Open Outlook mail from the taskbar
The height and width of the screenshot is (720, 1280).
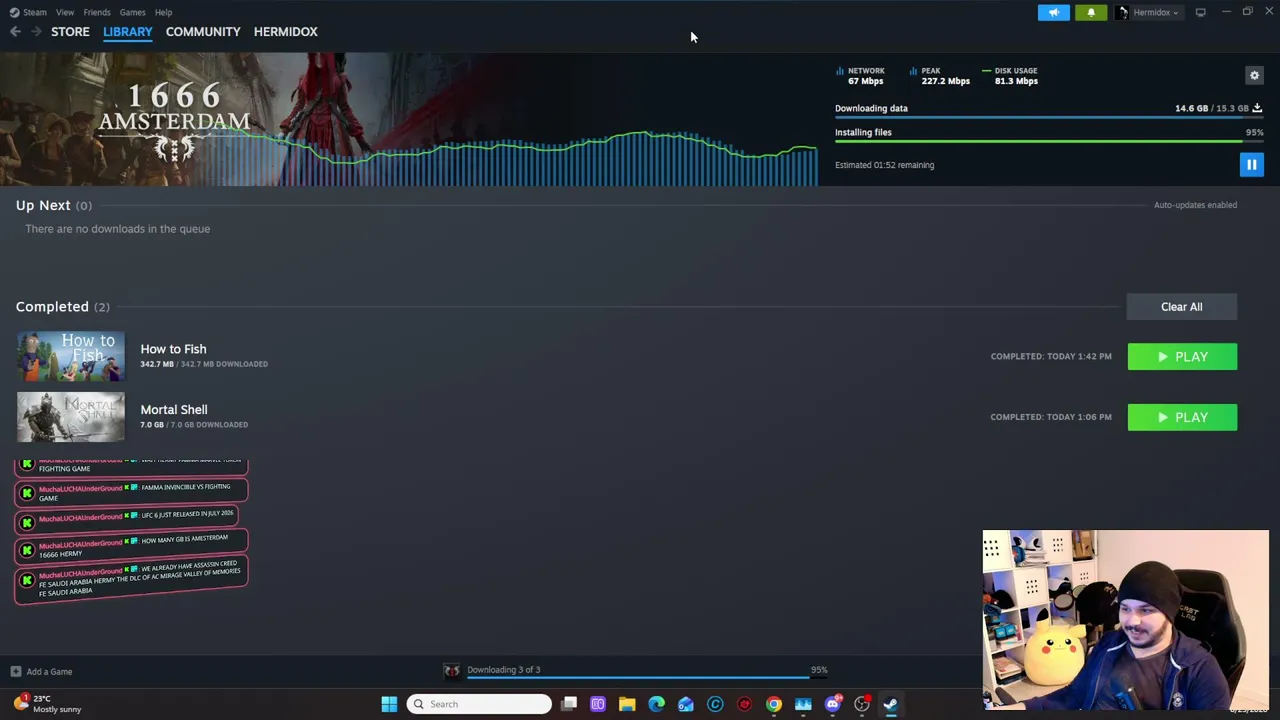tap(686, 704)
